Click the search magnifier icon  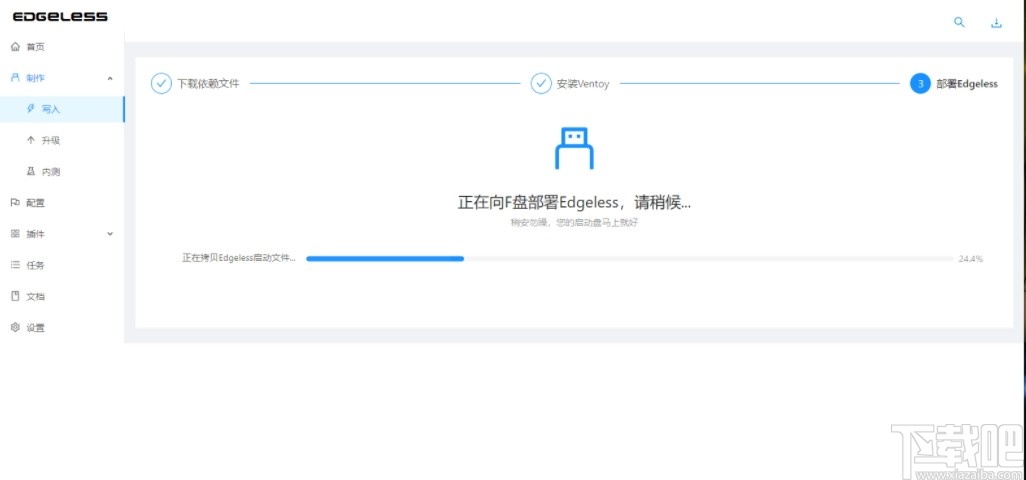coord(959,22)
